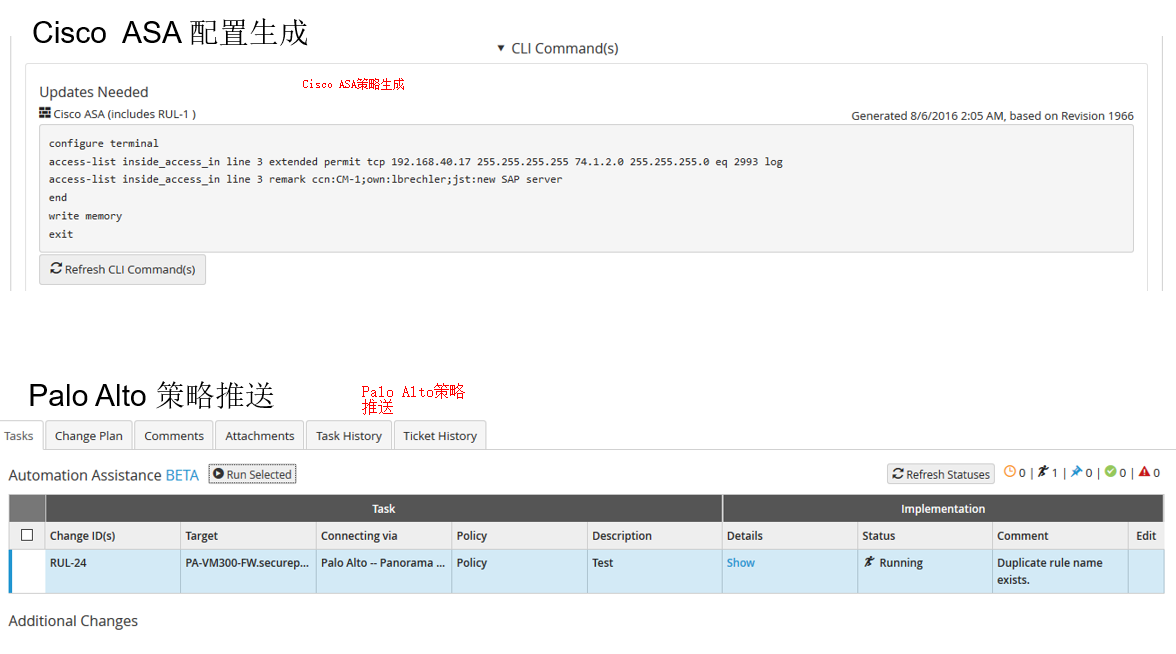Open the Attachments tab

259,436
